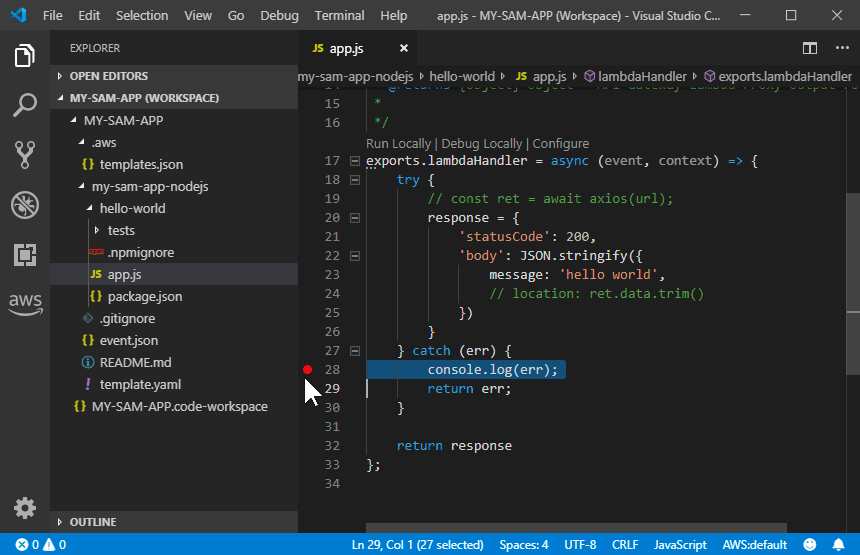Viewport: 860px width, 555px height.
Task: Open the Go menu
Action: click(x=236, y=15)
